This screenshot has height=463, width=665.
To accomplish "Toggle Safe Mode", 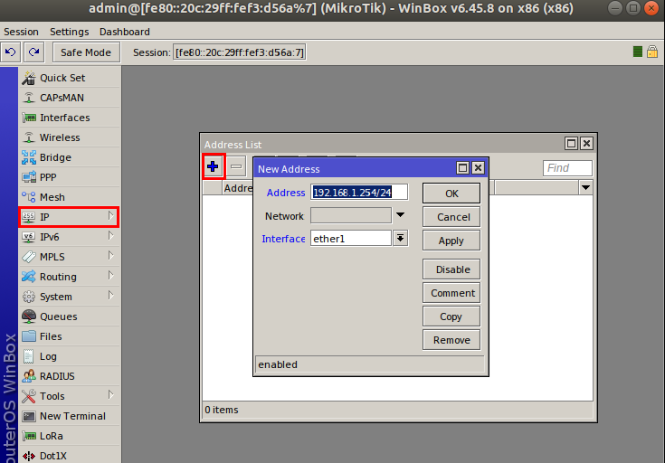I will pyautogui.click(x=86, y=53).
